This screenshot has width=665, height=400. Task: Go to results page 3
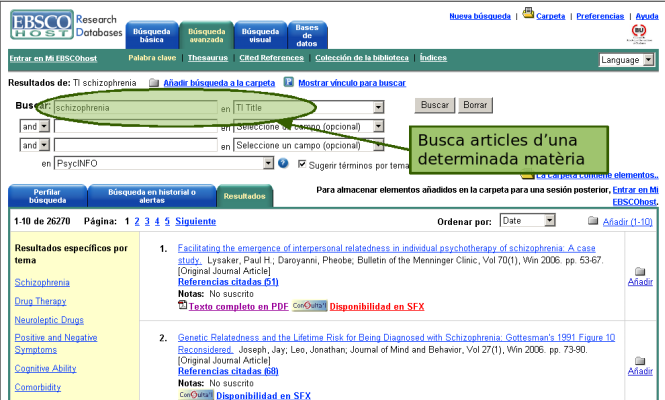click(x=147, y=221)
